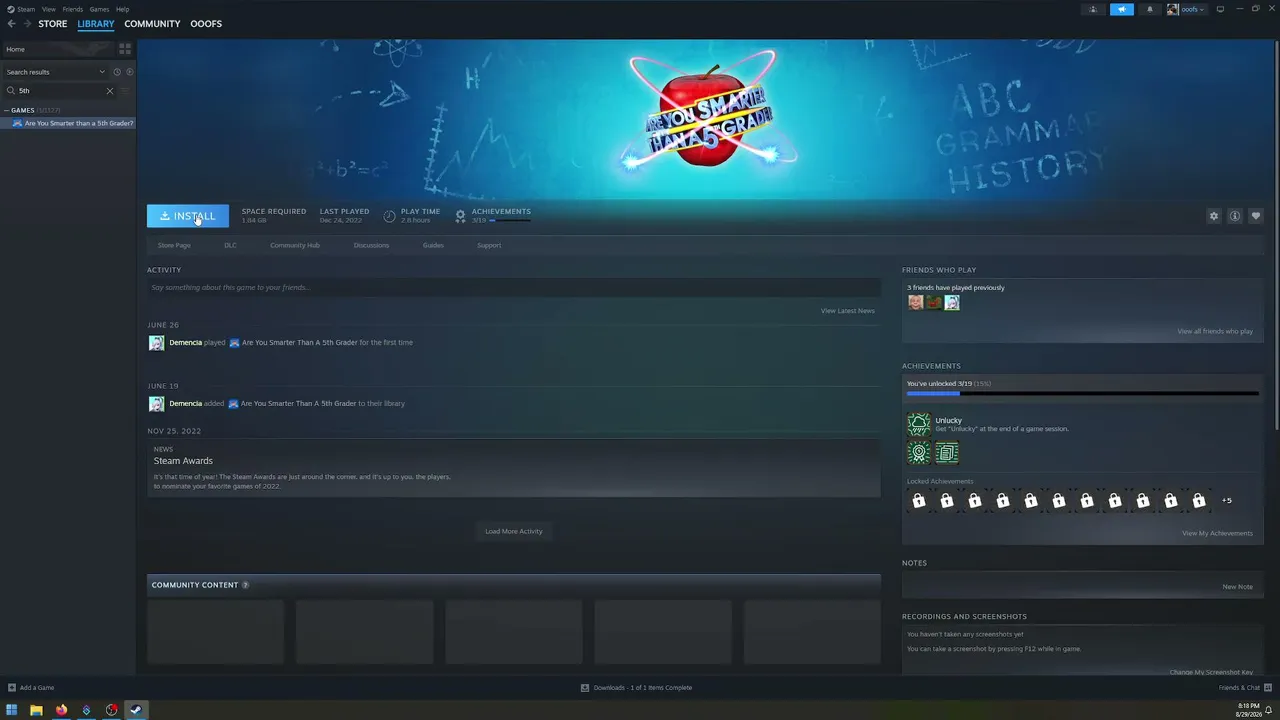Open Steam from the taskbar
This screenshot has width=1280, height=720.
click(136, 710)
